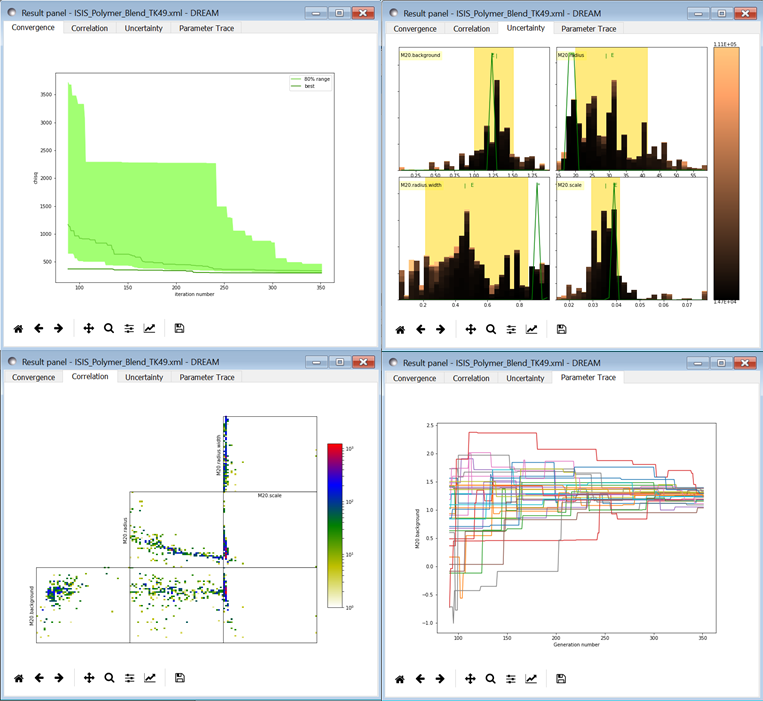763x701 pixels.
Task: Select Pan tool in Uncertainty panel toolbar
Action: tap(470, 328)
